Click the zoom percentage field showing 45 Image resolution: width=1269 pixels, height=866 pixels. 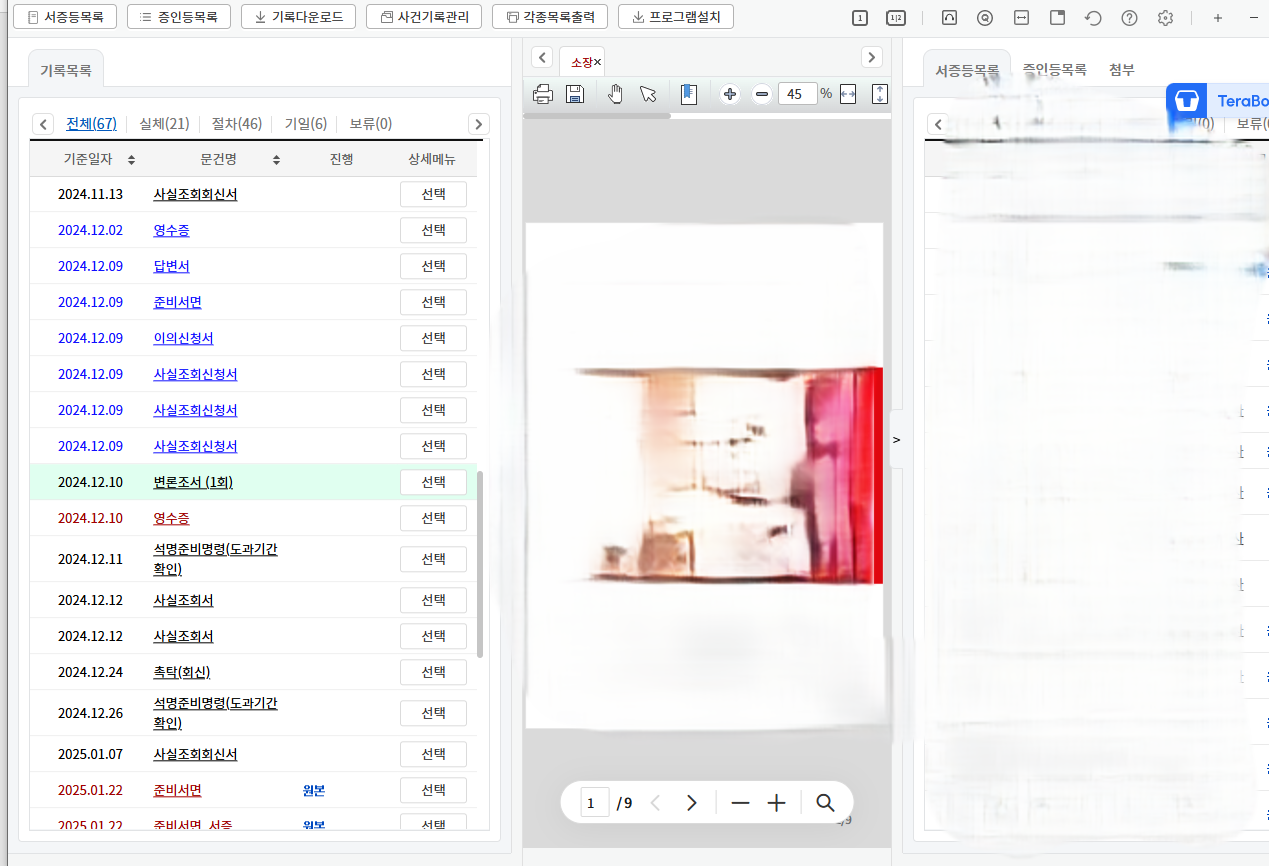click(x=797, y=94)
